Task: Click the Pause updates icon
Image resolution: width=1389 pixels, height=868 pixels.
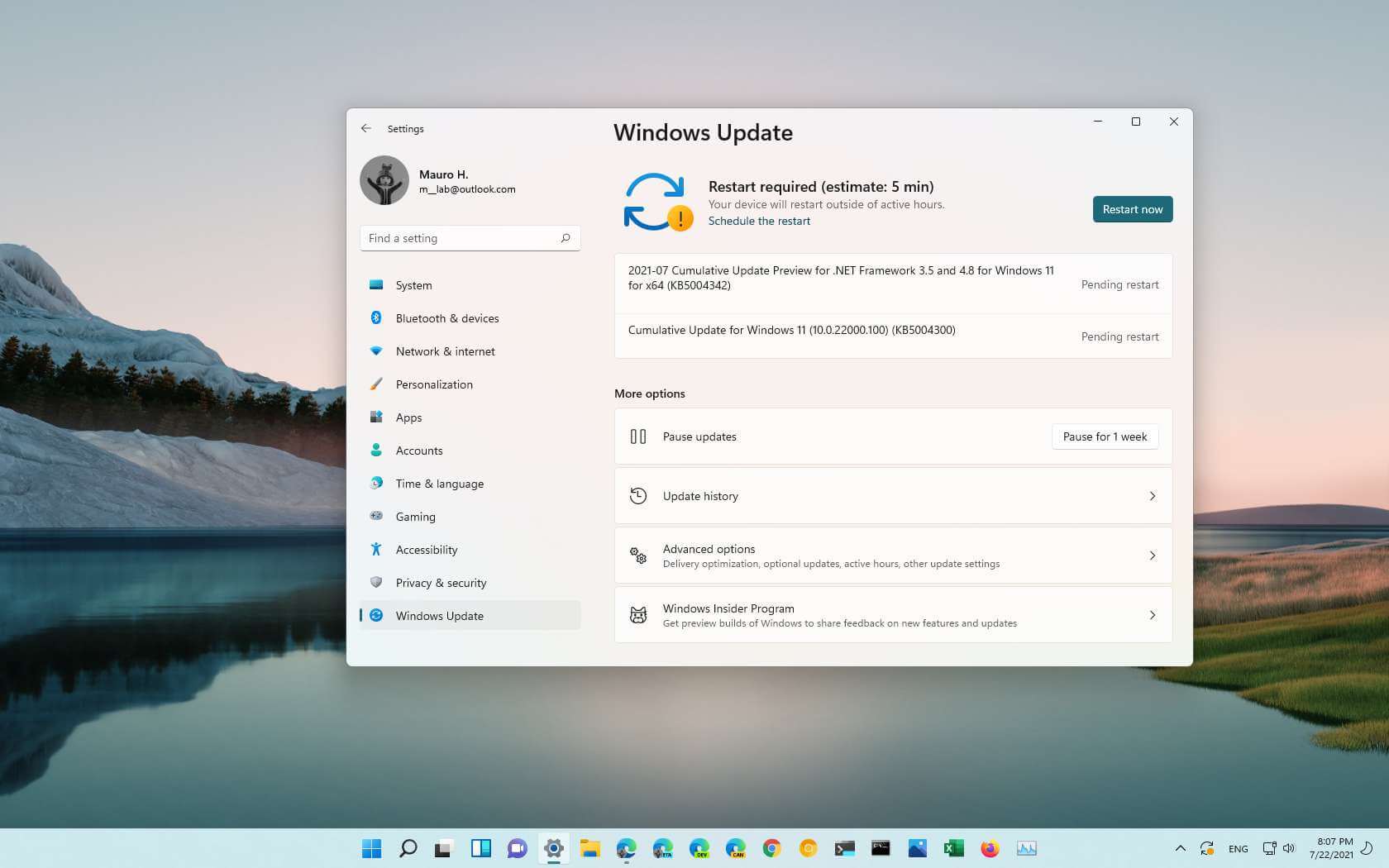Action: point(638,436)
